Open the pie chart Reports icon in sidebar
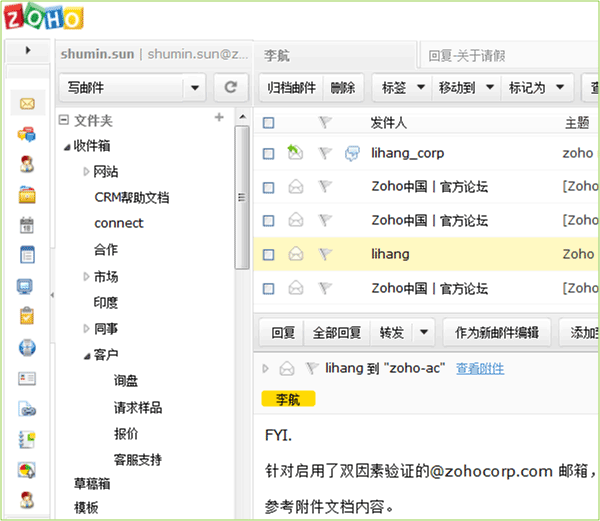 27,470
